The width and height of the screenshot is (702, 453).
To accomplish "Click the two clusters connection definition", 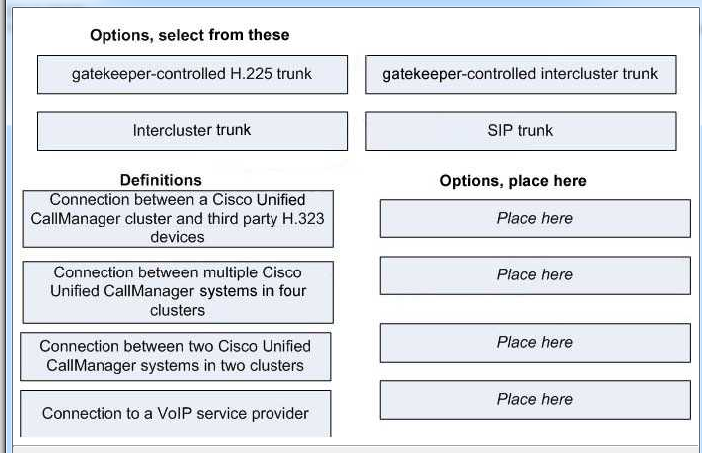I will tap(176, 356).
